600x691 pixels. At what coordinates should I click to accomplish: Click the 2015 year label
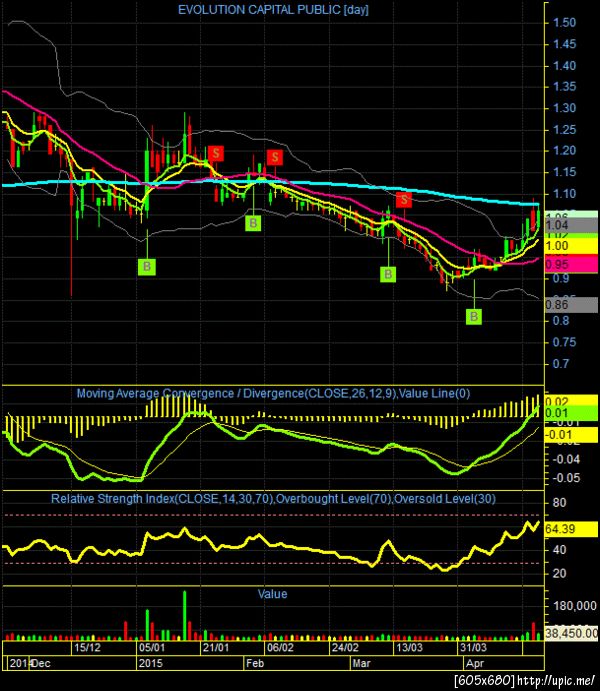coord(151,663)
